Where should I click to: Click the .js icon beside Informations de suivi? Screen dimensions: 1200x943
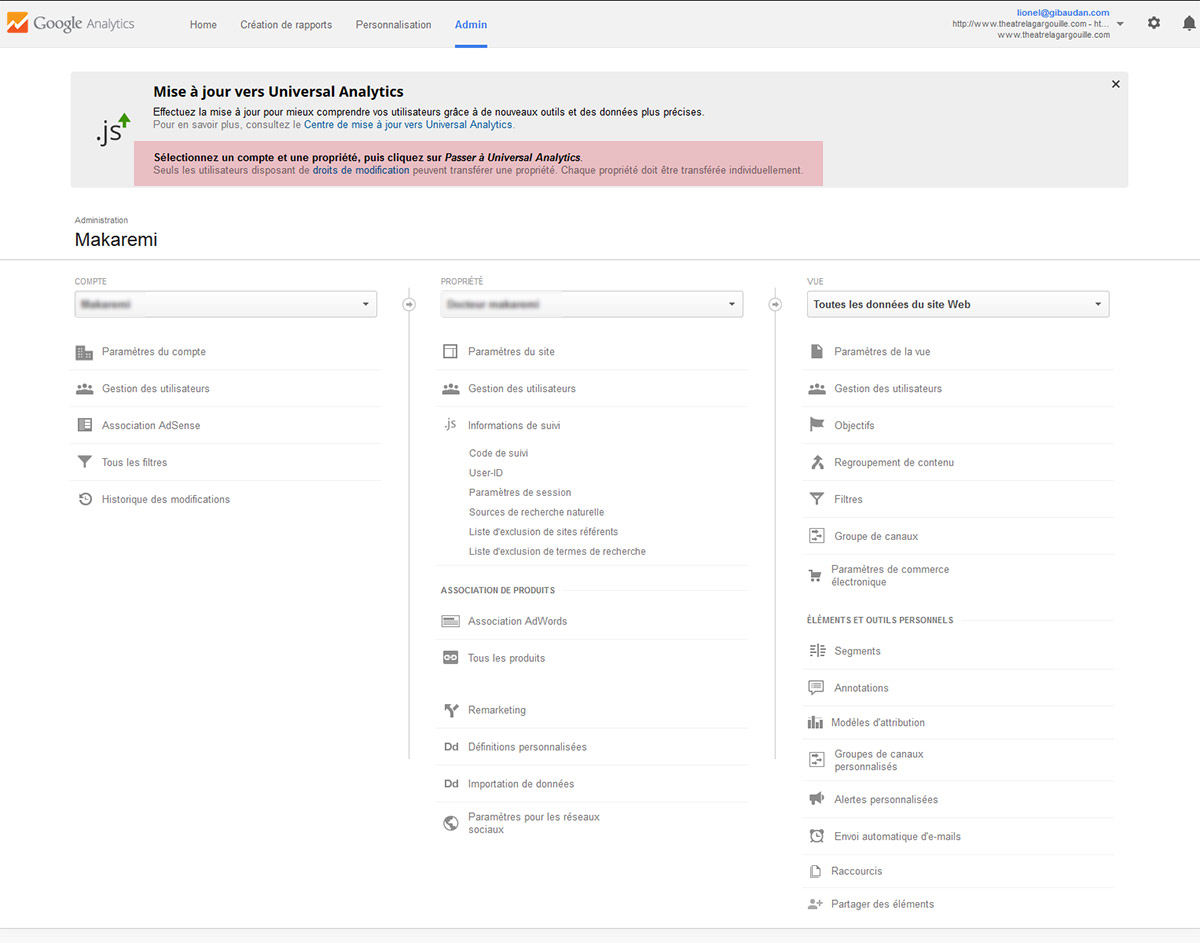point(451,425)
